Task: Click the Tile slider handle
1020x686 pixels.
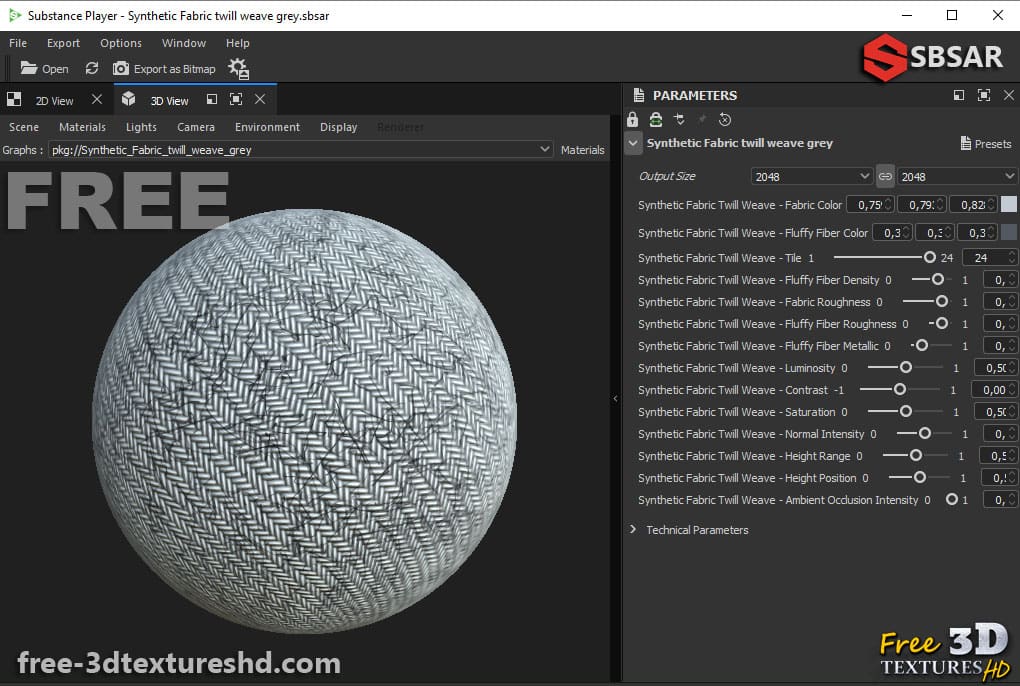Action: pos(930,257)
